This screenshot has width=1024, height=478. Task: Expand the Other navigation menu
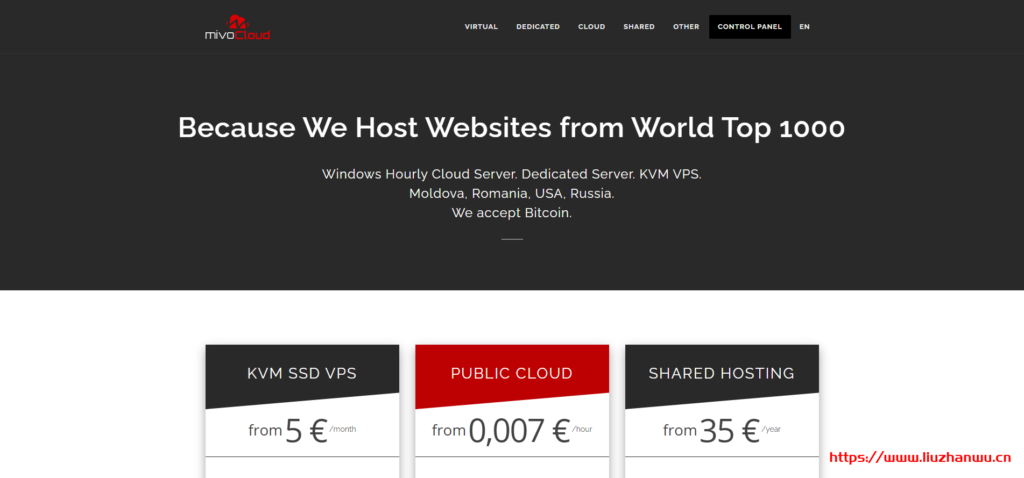point(686,27)
